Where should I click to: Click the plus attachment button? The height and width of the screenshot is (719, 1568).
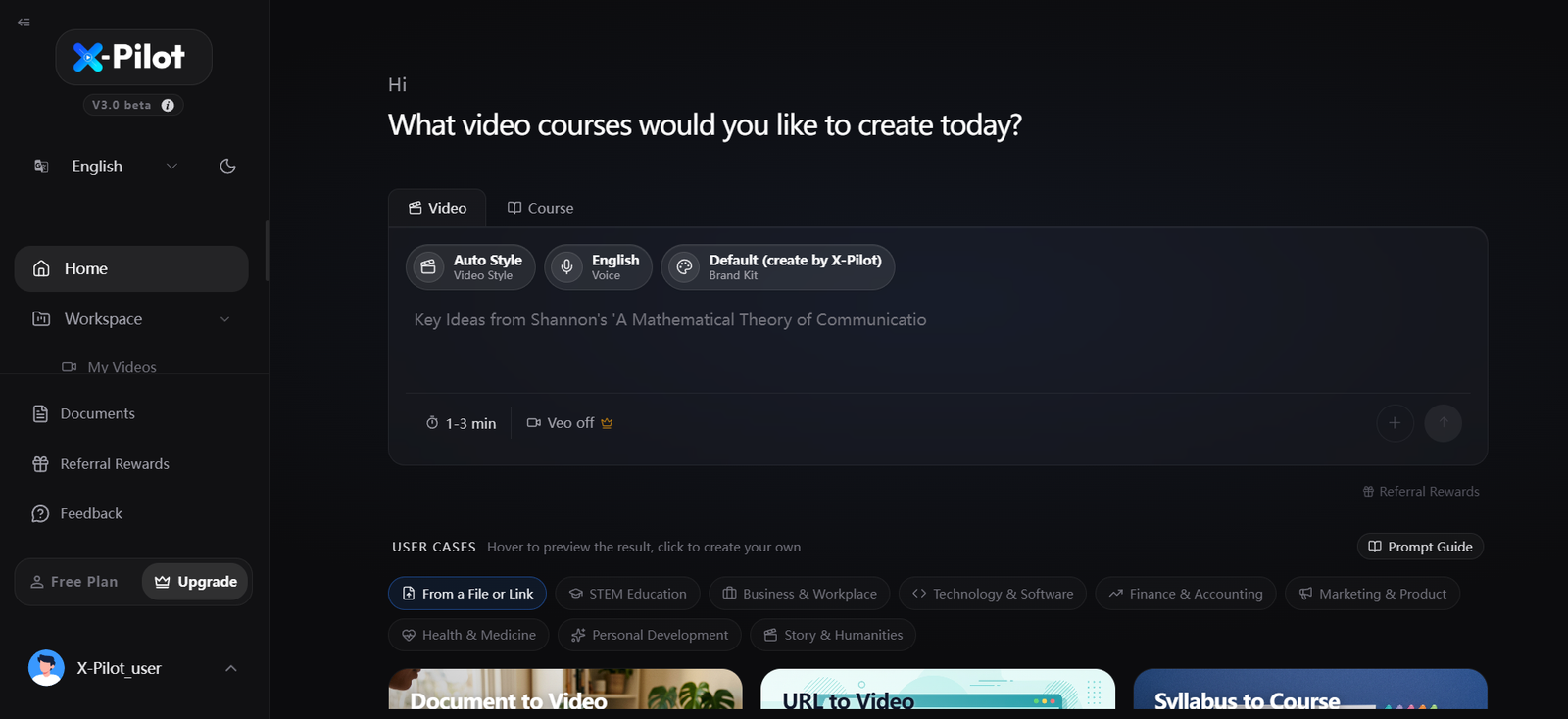pos(1395,423)
